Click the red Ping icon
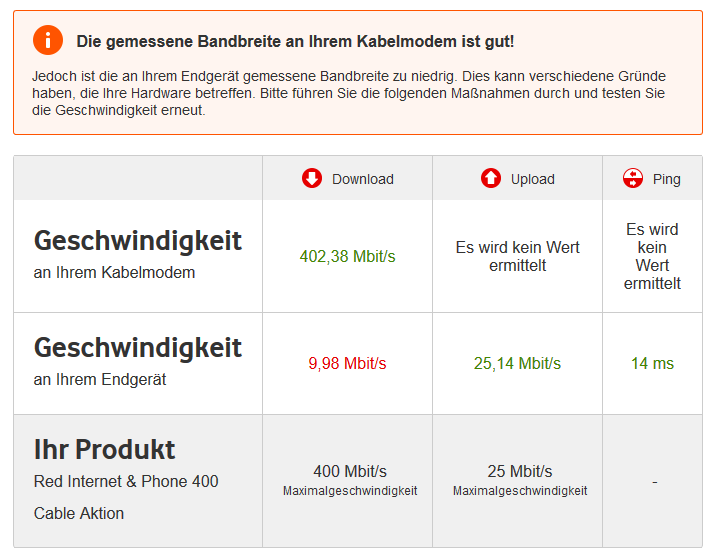 click(632, 178)
